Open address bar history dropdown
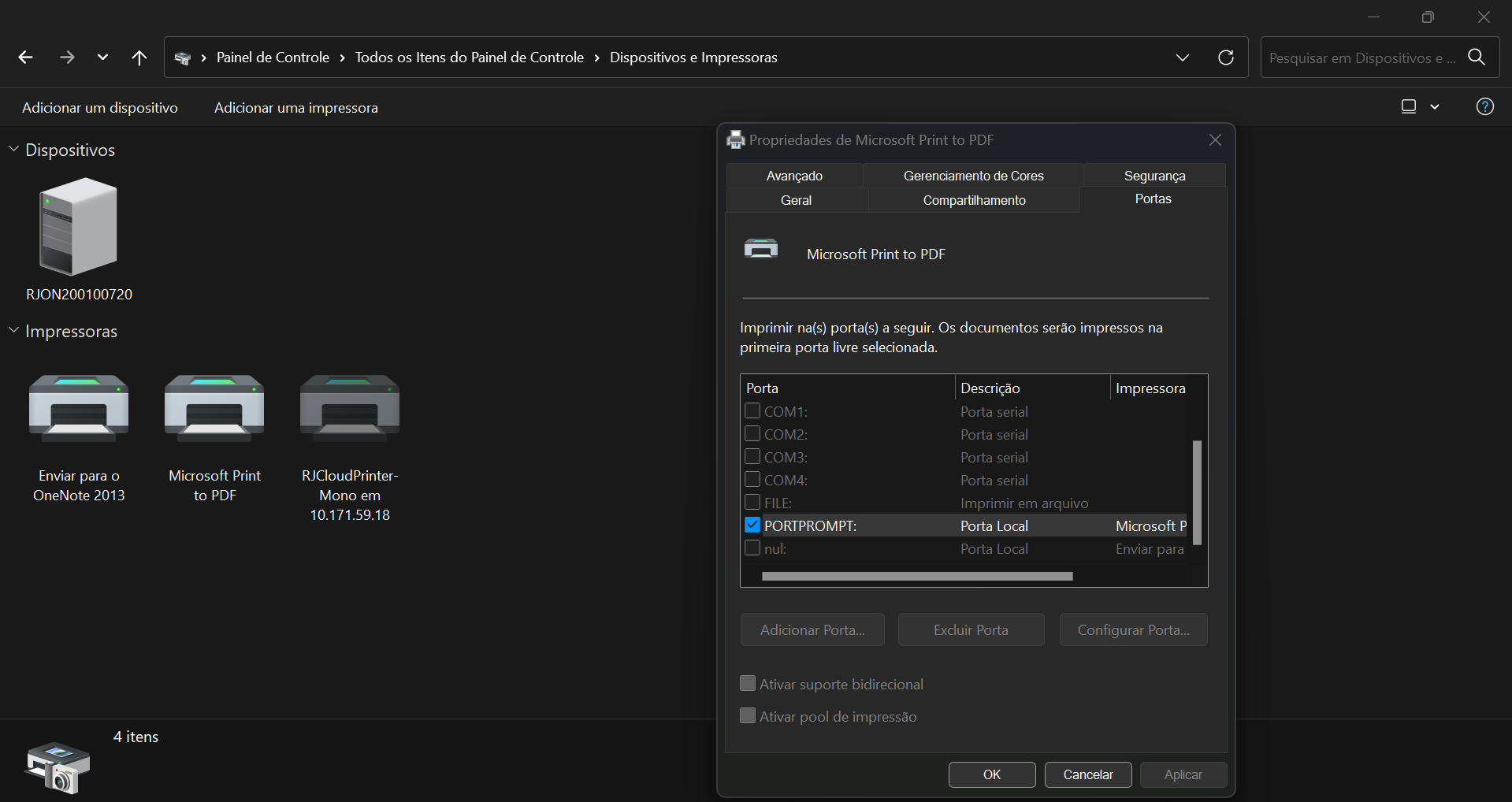The width and height of the screenshot is (1512, 802). 1182,58
